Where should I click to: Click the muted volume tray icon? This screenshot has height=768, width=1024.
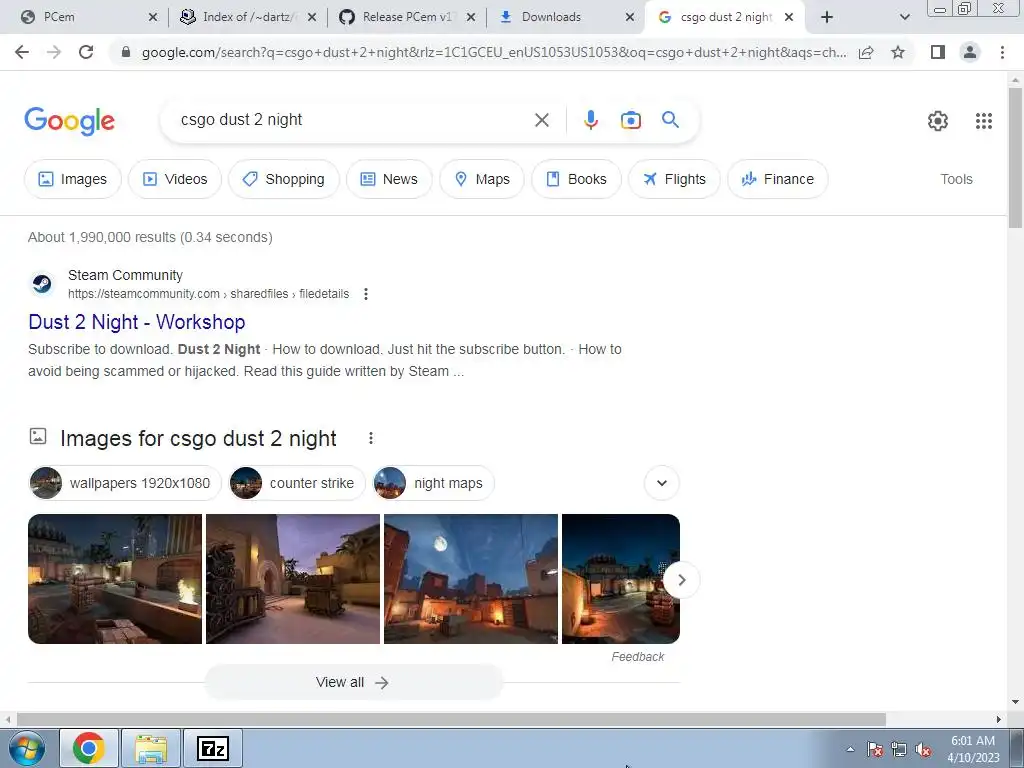tap(923, 750)
